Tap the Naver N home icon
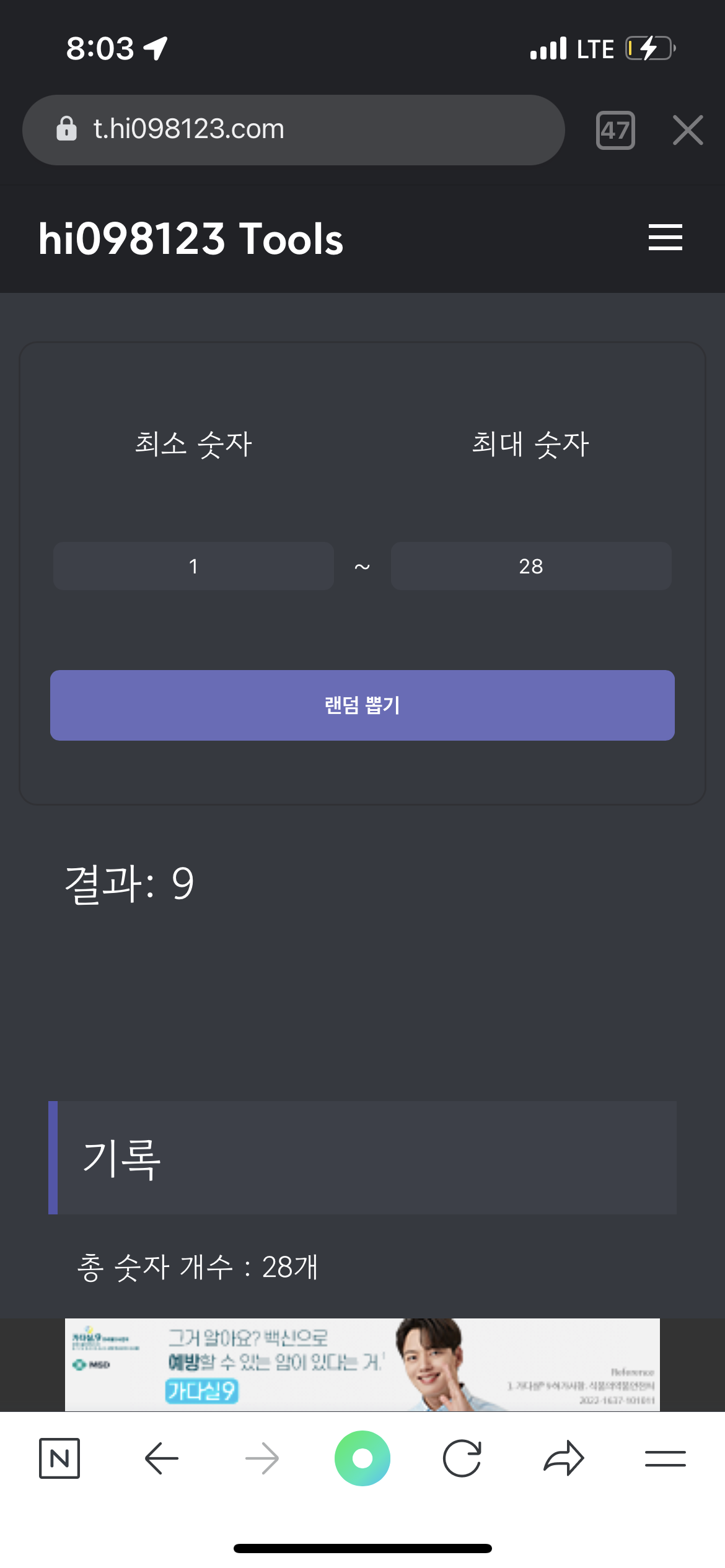The image size is (725, 1568). click(x=59, y=1458)
